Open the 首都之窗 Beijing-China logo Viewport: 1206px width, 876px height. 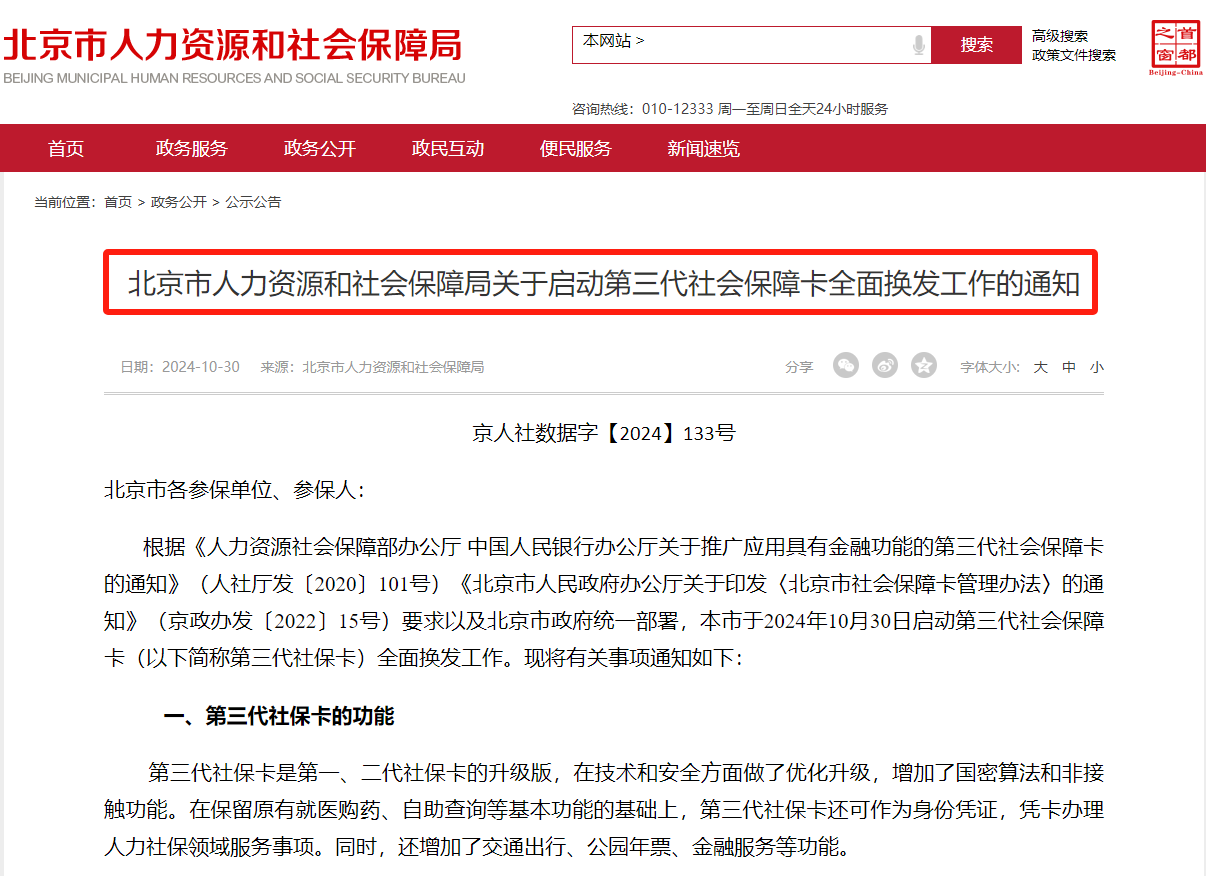pos(1175,48)
